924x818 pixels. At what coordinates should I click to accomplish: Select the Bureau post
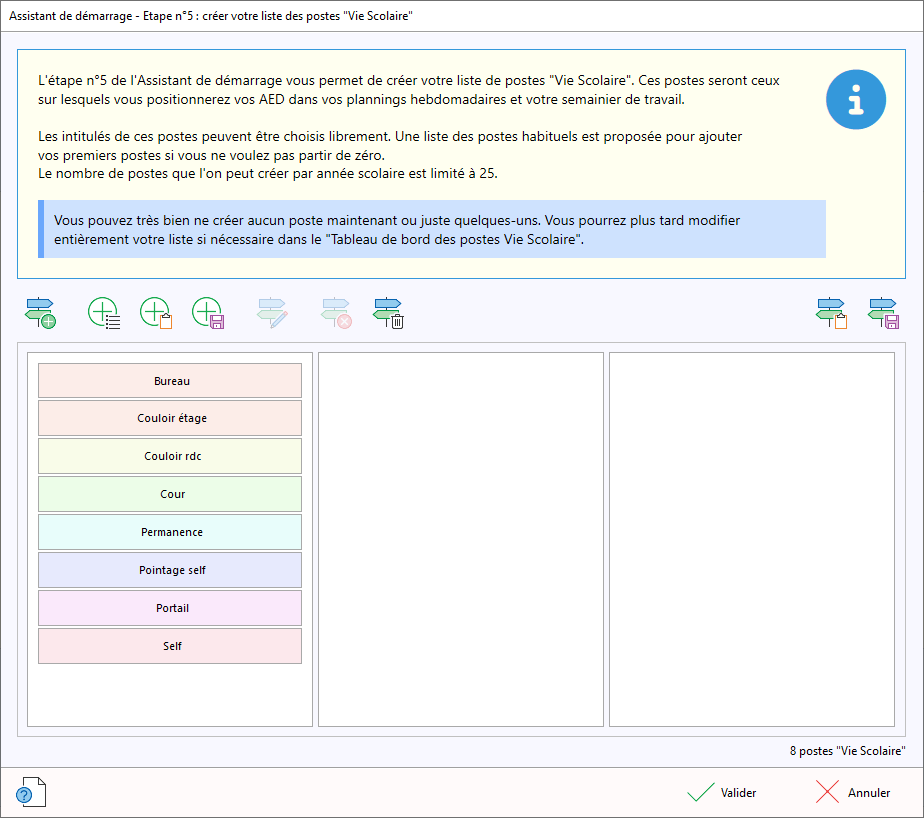pos(170,381)
